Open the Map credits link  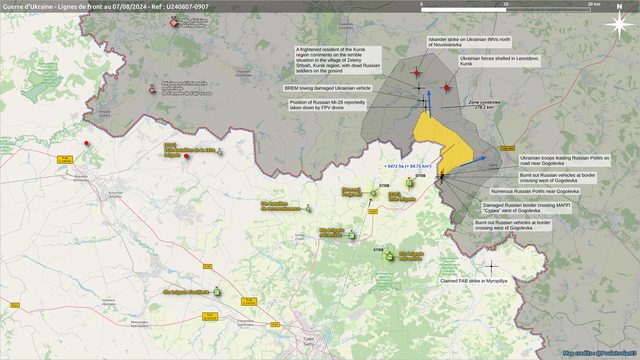[600, 353]
